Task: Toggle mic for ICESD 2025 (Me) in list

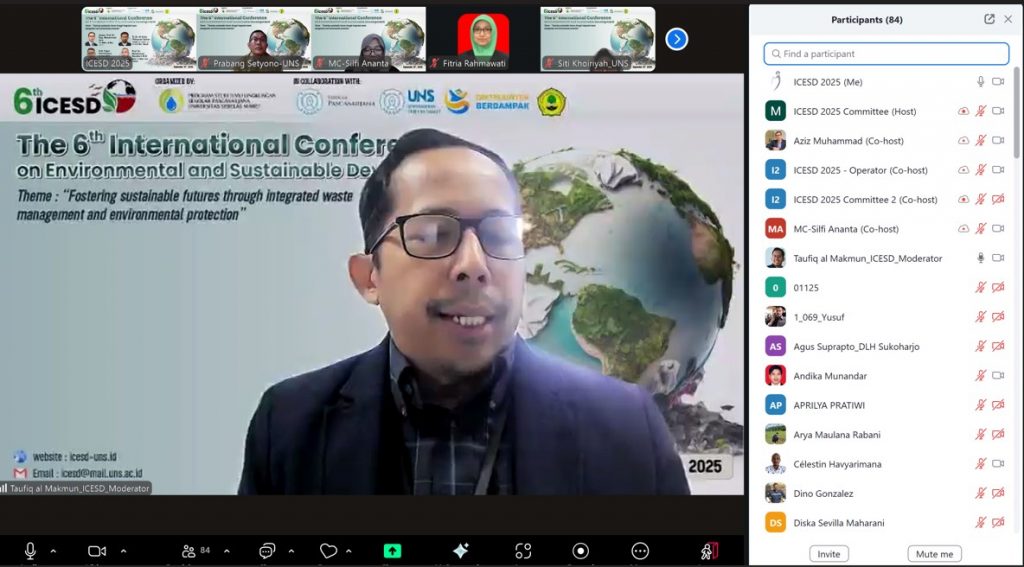Action: [x=981, y=82]
